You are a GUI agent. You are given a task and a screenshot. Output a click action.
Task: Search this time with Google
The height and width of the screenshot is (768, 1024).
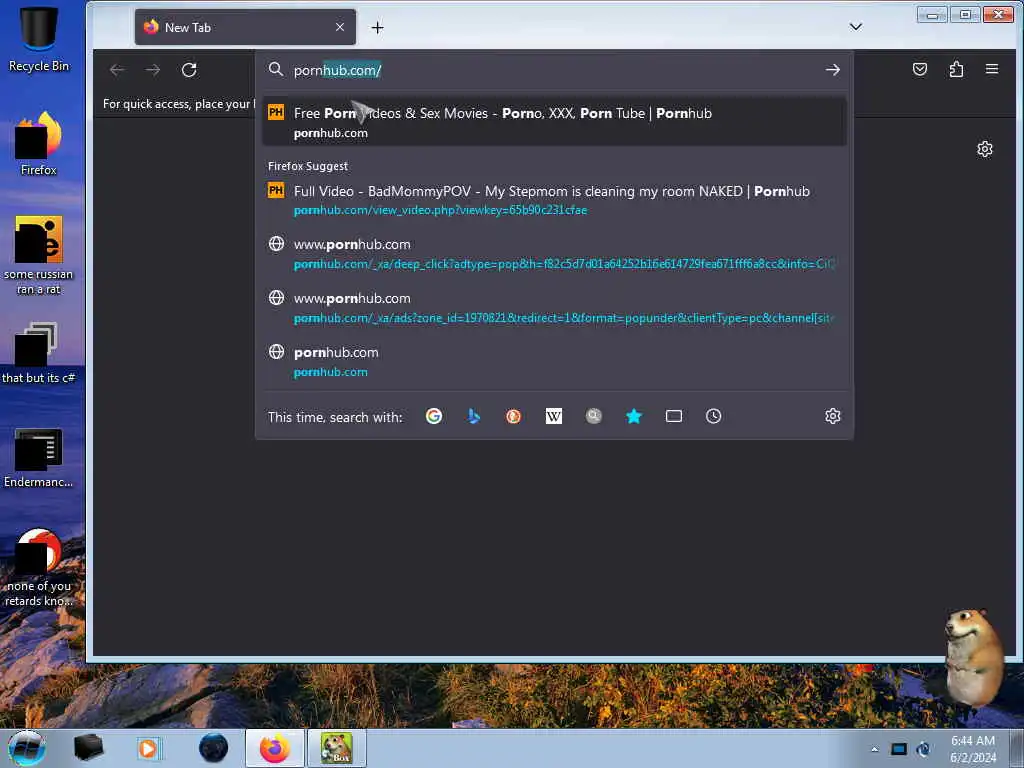[434, 416]
